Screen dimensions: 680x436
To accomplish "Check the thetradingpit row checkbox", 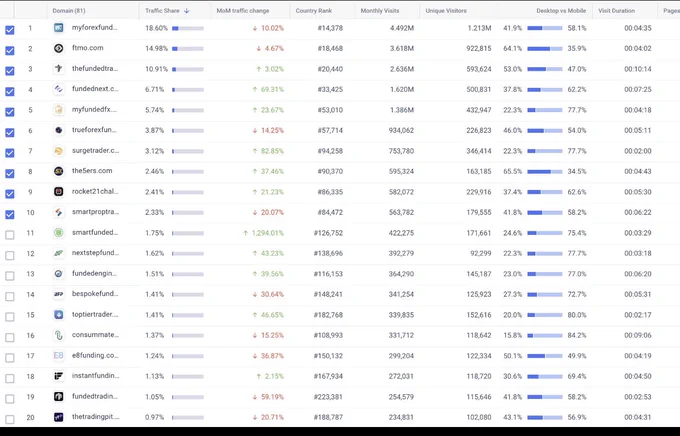I will [10, 419].
